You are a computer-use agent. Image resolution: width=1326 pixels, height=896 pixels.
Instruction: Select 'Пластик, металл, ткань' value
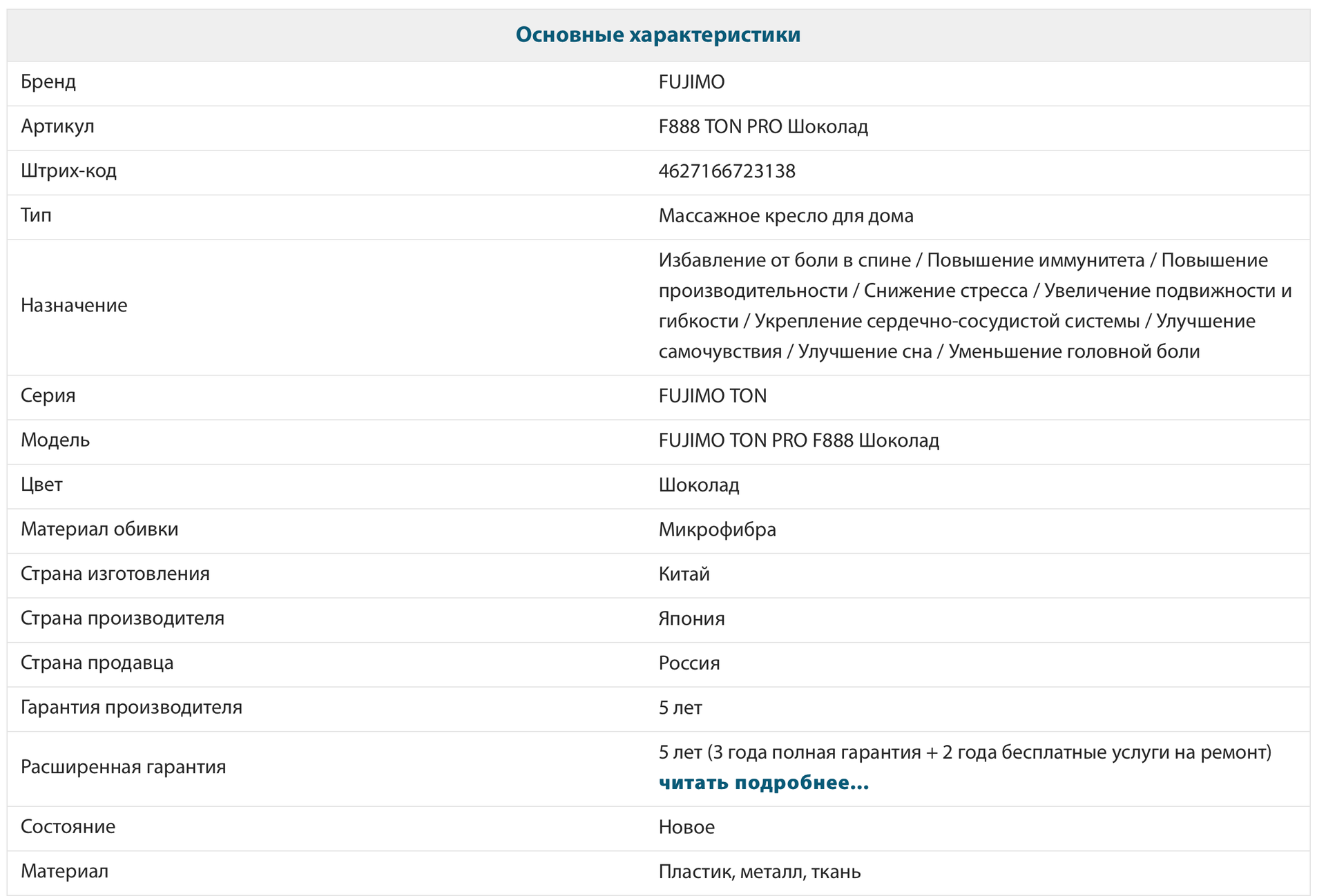(760, 872)
